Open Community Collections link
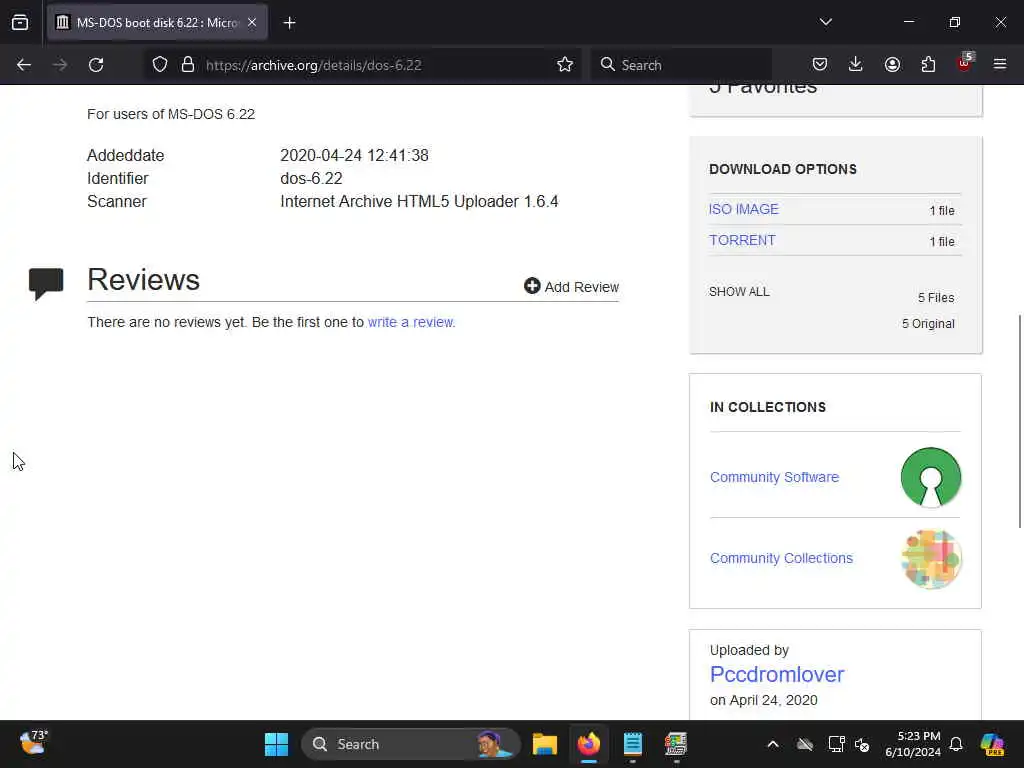 point(781,558)
